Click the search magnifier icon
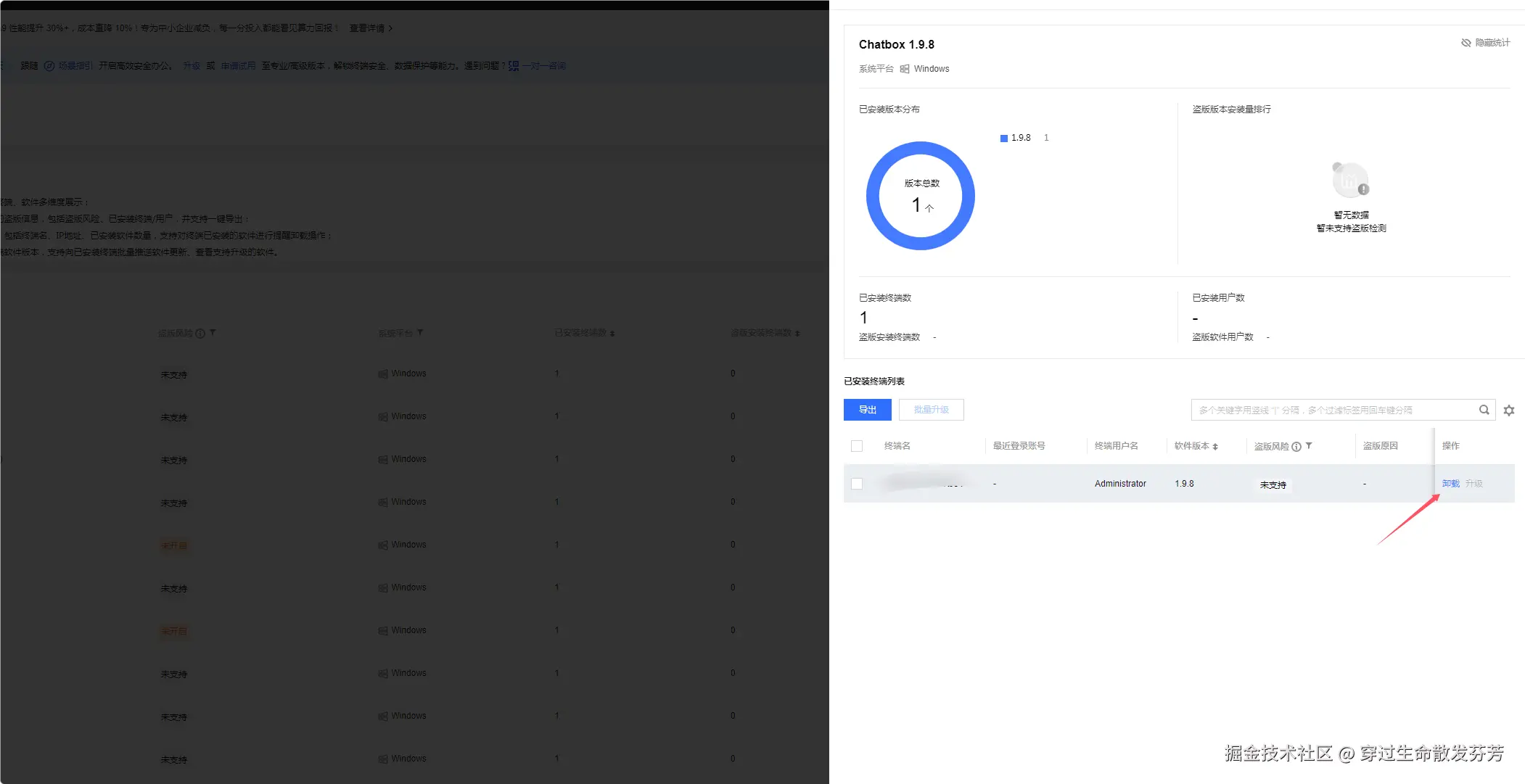1525x784 pixels. coord(1484,410)
